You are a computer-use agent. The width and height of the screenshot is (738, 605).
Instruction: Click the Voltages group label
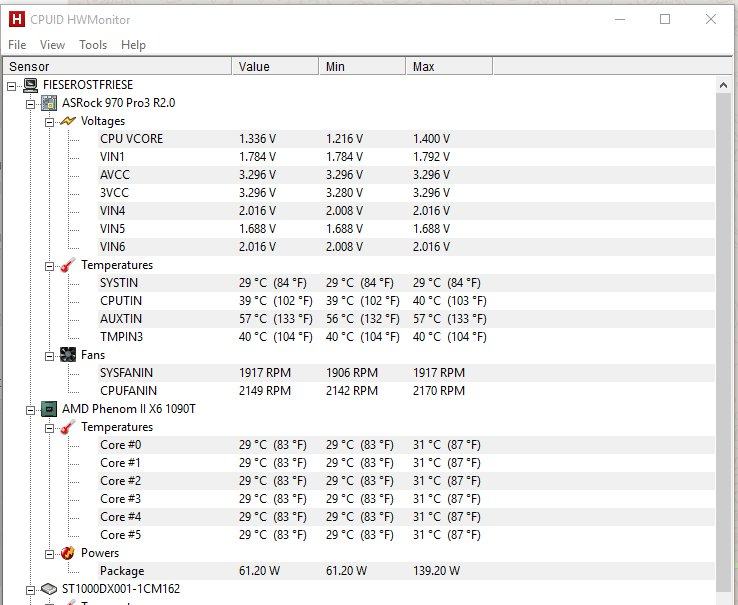[x=103, y=121]
